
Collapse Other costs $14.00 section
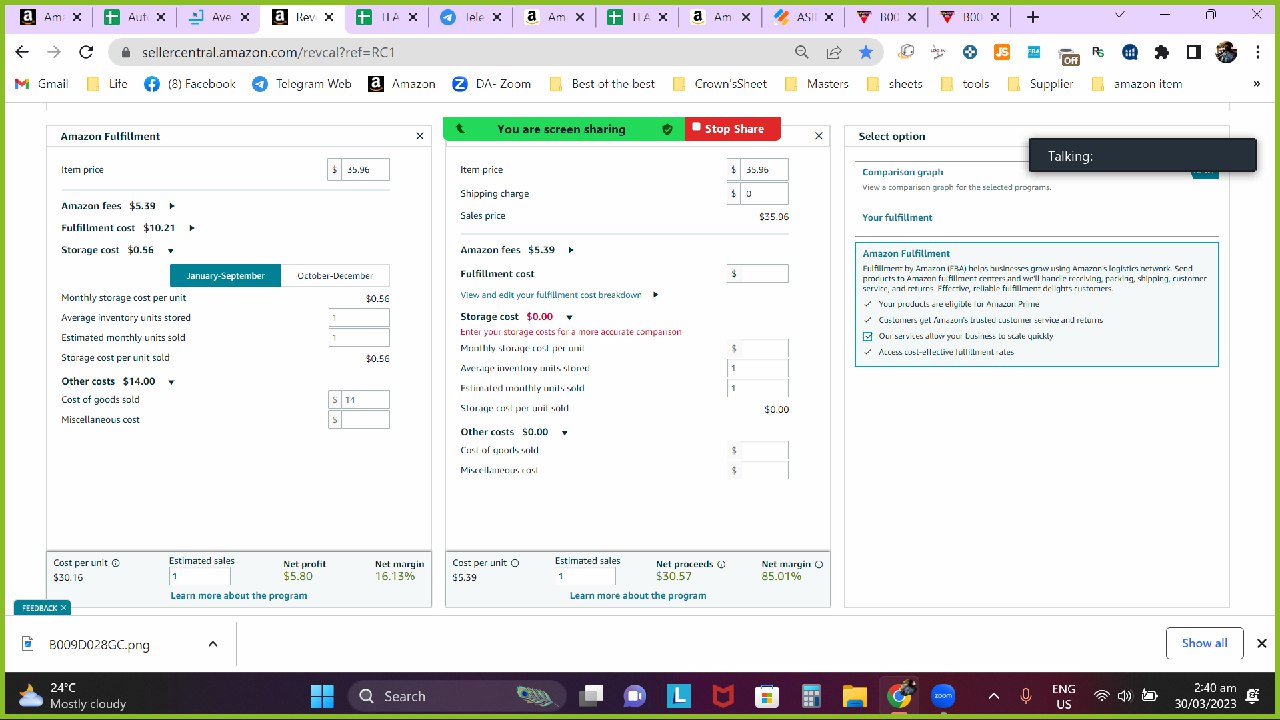(172, 382)
